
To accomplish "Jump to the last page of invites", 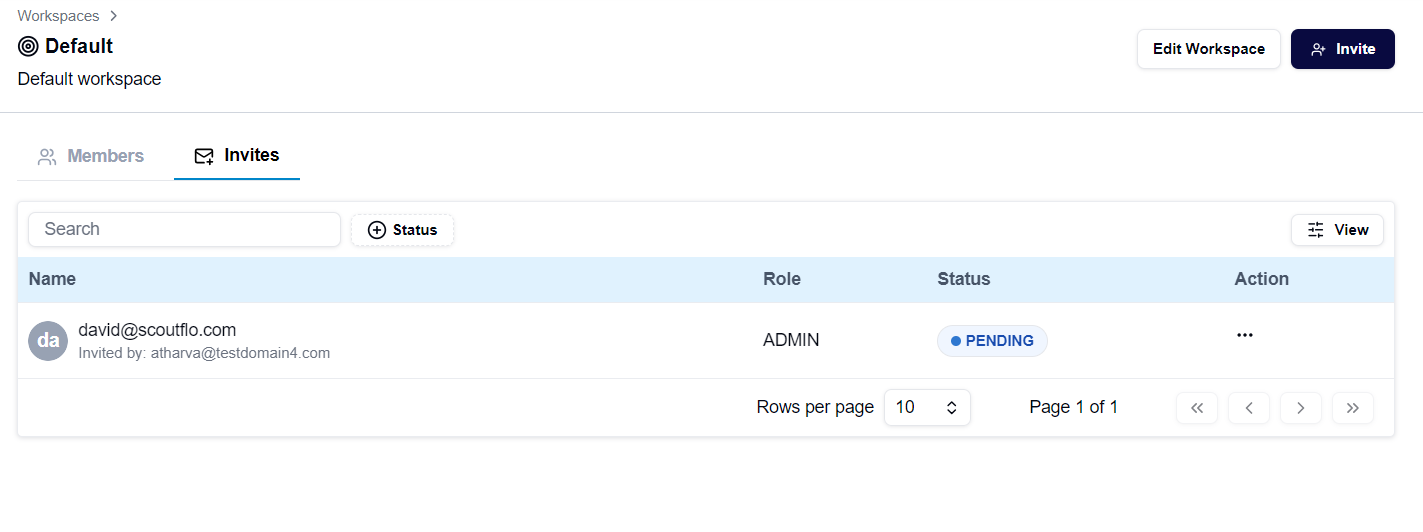I will (1352, 408).
